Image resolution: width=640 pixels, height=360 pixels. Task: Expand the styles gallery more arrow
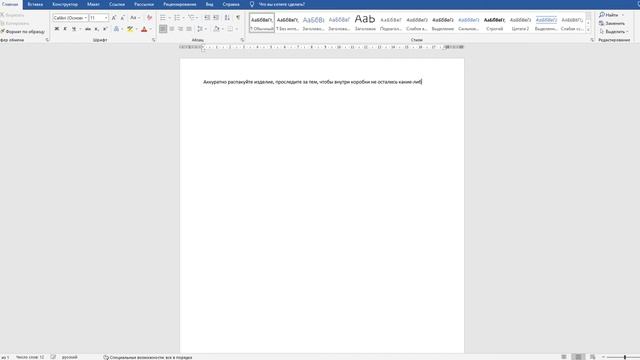coord(588,30)
